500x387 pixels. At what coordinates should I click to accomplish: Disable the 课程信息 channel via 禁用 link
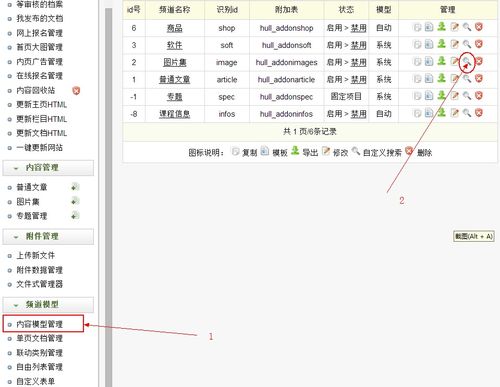359,114
